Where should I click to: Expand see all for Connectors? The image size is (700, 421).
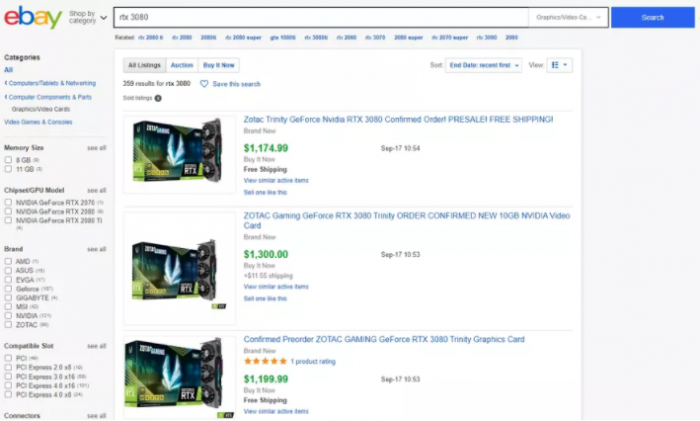(96, 416)
